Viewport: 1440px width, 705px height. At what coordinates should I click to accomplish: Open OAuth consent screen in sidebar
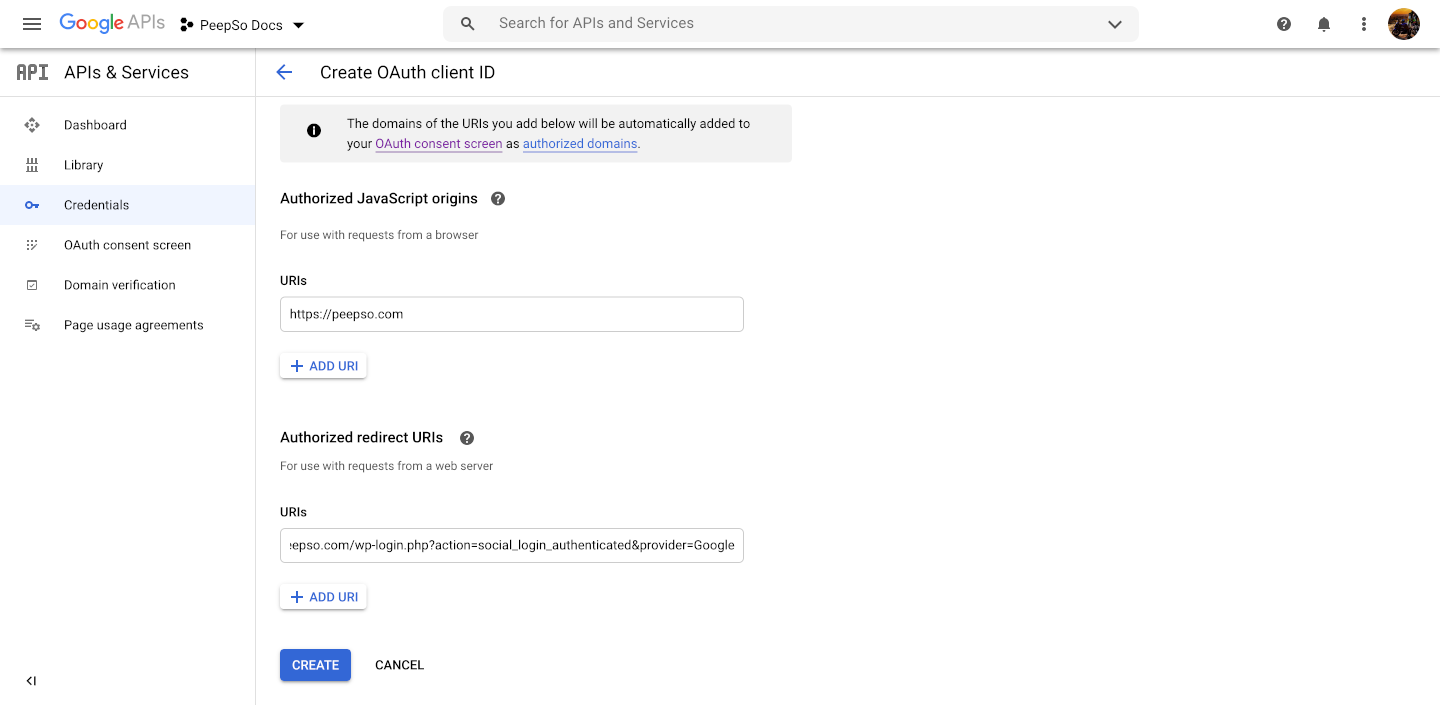(x=127, y=245)
